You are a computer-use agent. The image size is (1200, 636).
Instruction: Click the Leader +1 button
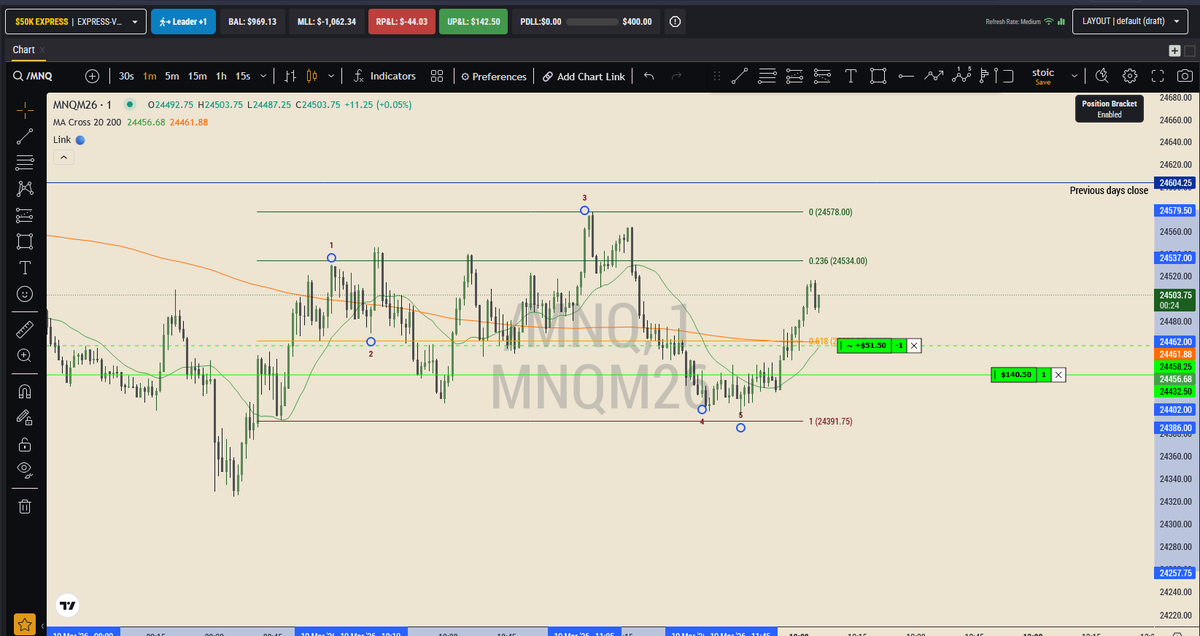click(183, 21)
